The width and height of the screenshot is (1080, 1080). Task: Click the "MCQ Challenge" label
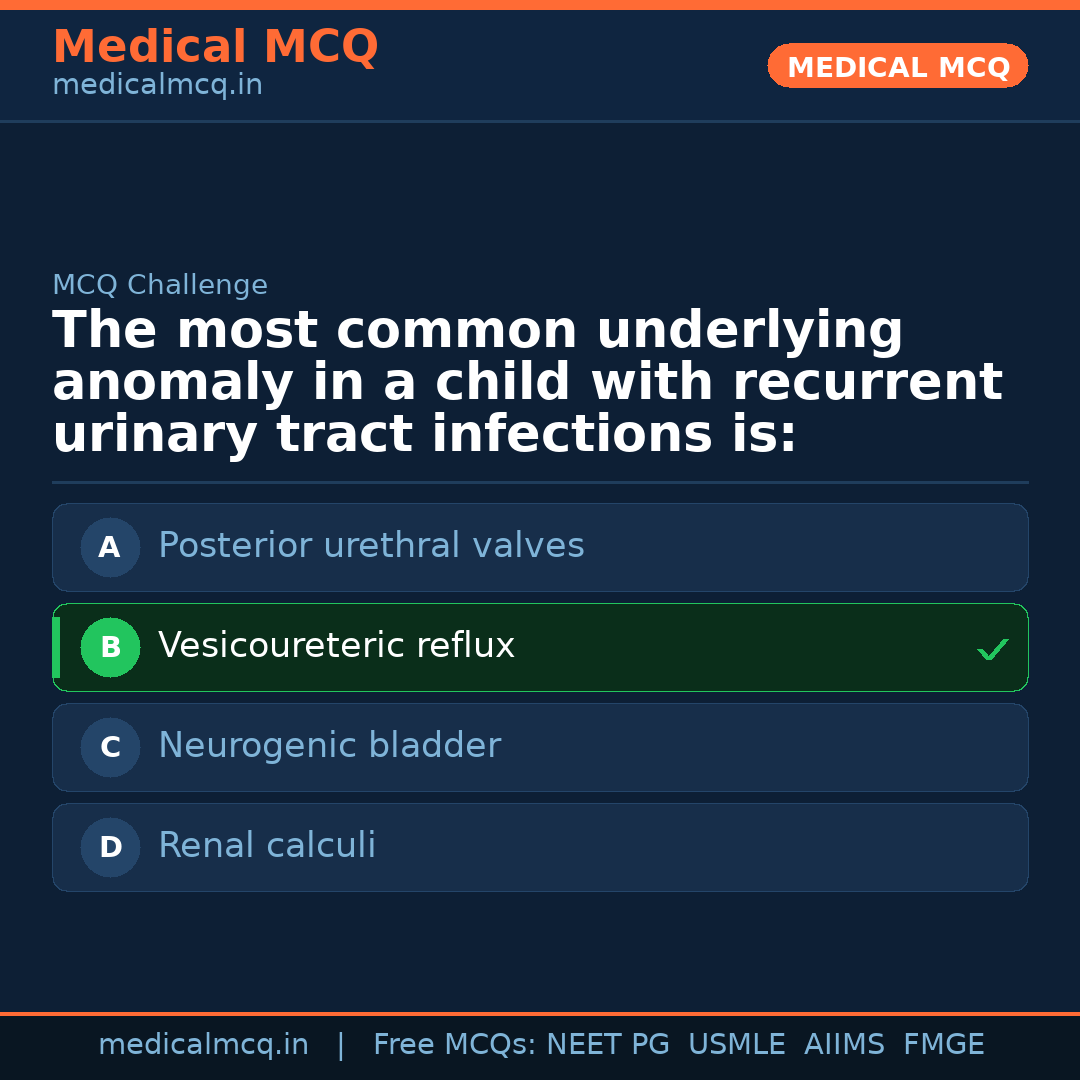[x=160, y=285]
